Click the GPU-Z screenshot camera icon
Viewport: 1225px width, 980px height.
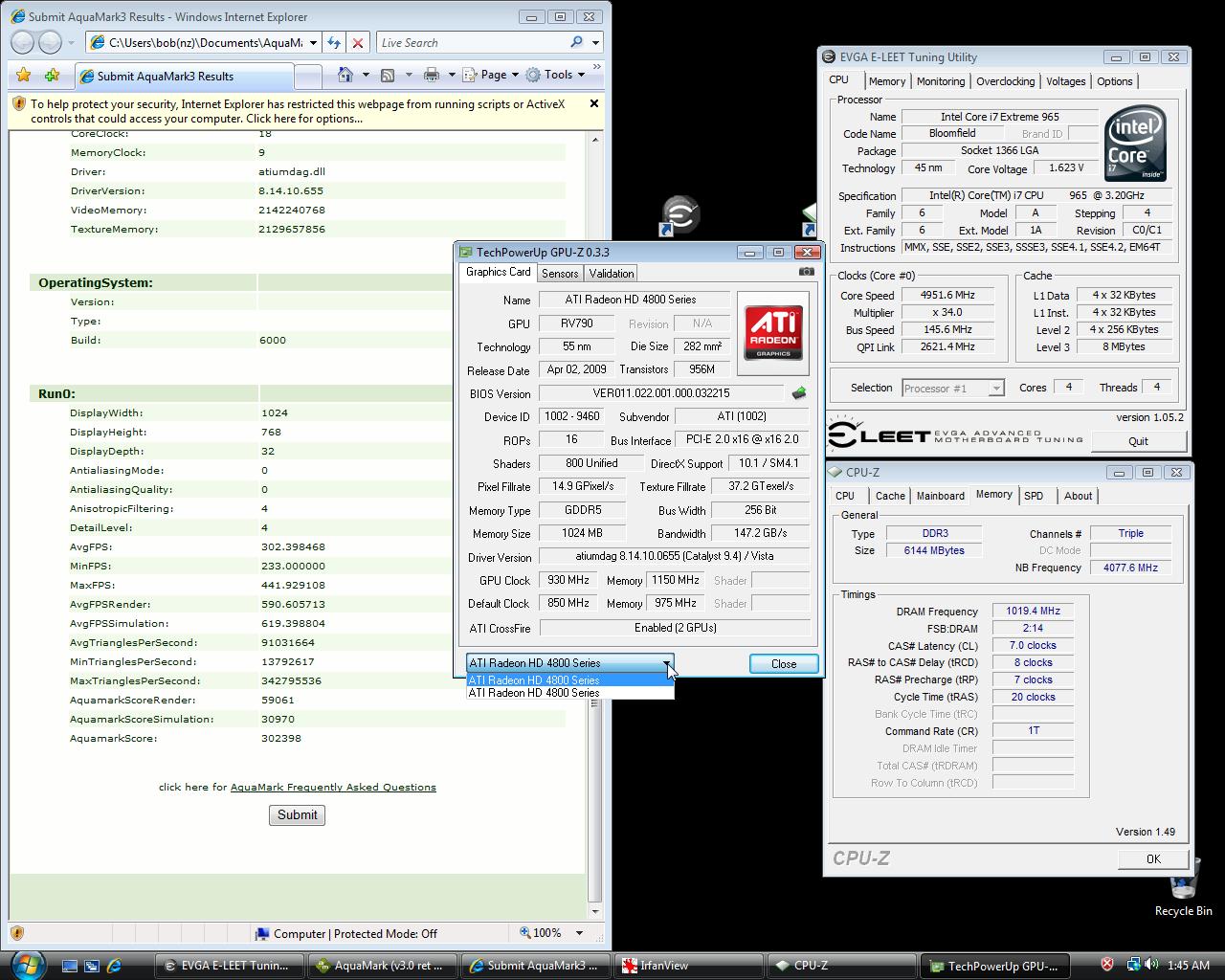coord(807,272)
